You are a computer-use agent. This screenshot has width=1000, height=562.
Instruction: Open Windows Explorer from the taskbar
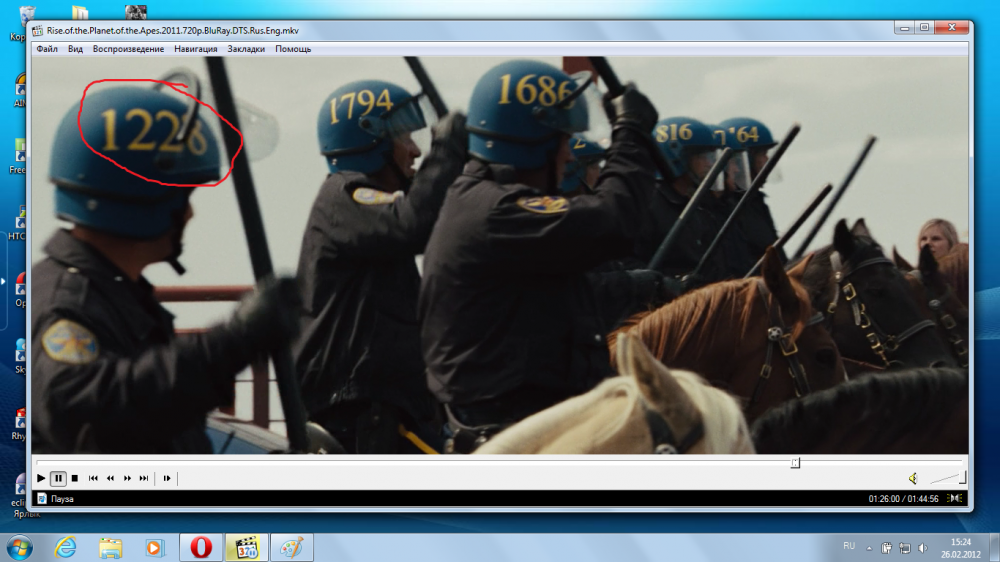coord(110,547)
